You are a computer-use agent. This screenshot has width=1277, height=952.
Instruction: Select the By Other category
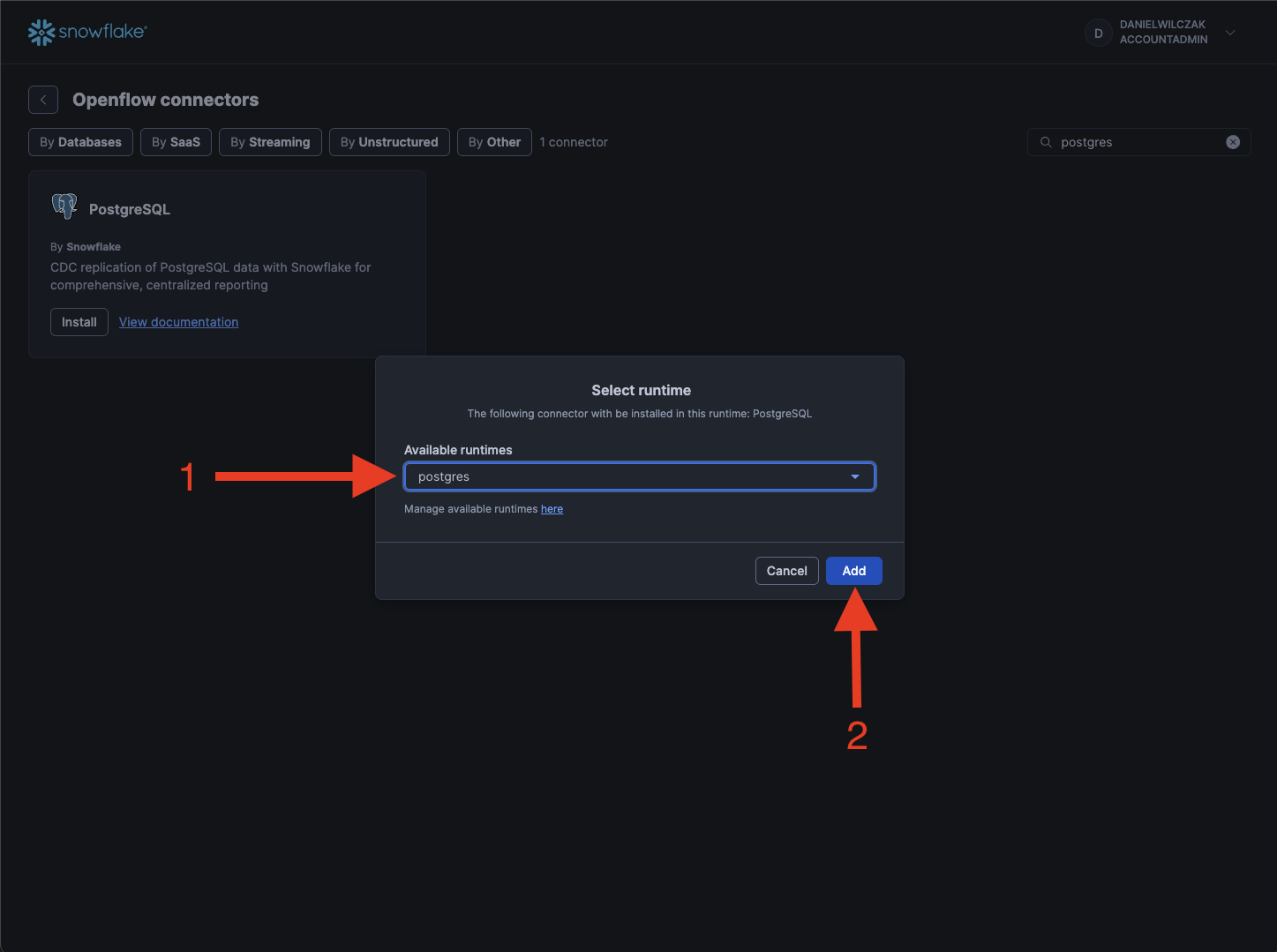tap(494, 142)
